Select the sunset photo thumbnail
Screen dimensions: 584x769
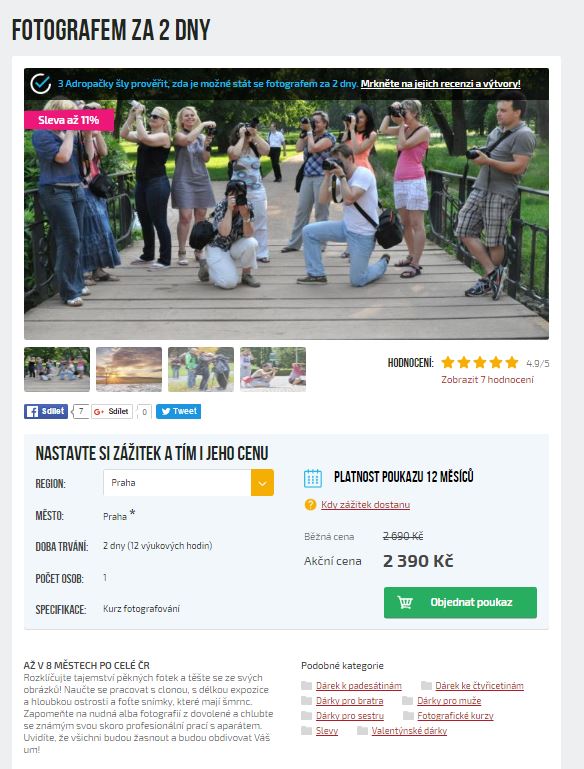click(x=129, y=369)
